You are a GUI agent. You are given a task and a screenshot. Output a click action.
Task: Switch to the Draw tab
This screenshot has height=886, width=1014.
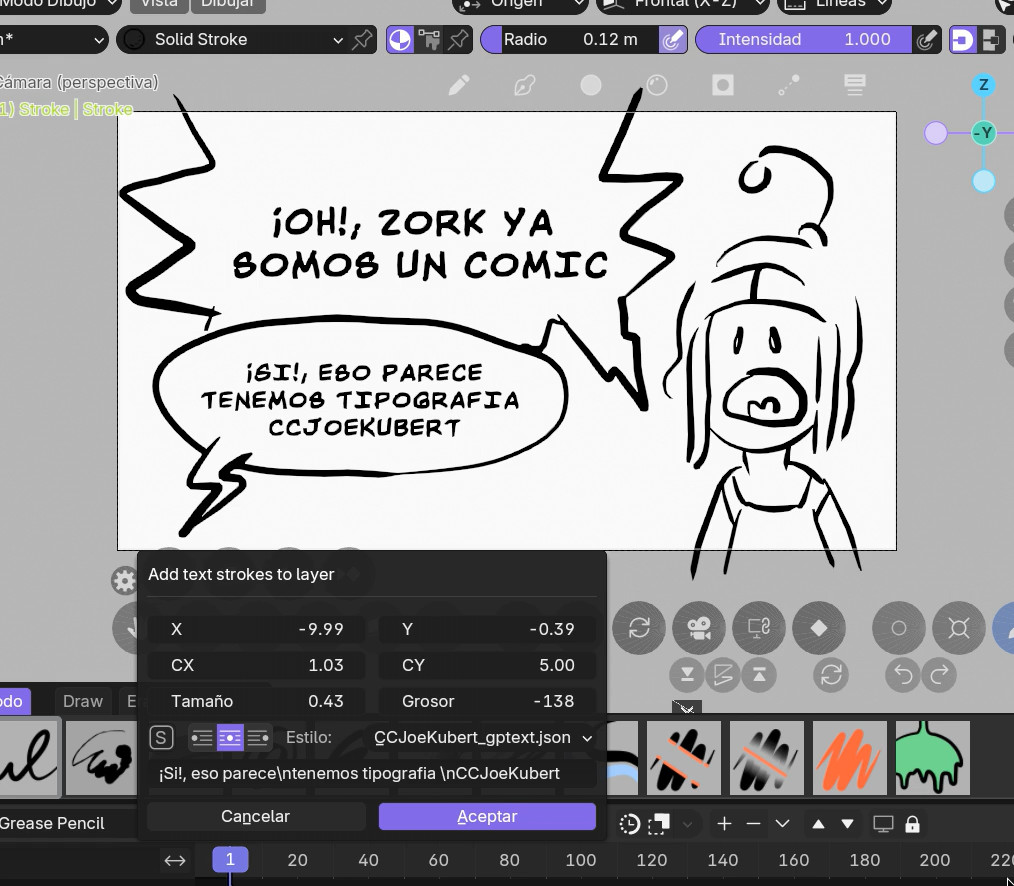(82, 701)
